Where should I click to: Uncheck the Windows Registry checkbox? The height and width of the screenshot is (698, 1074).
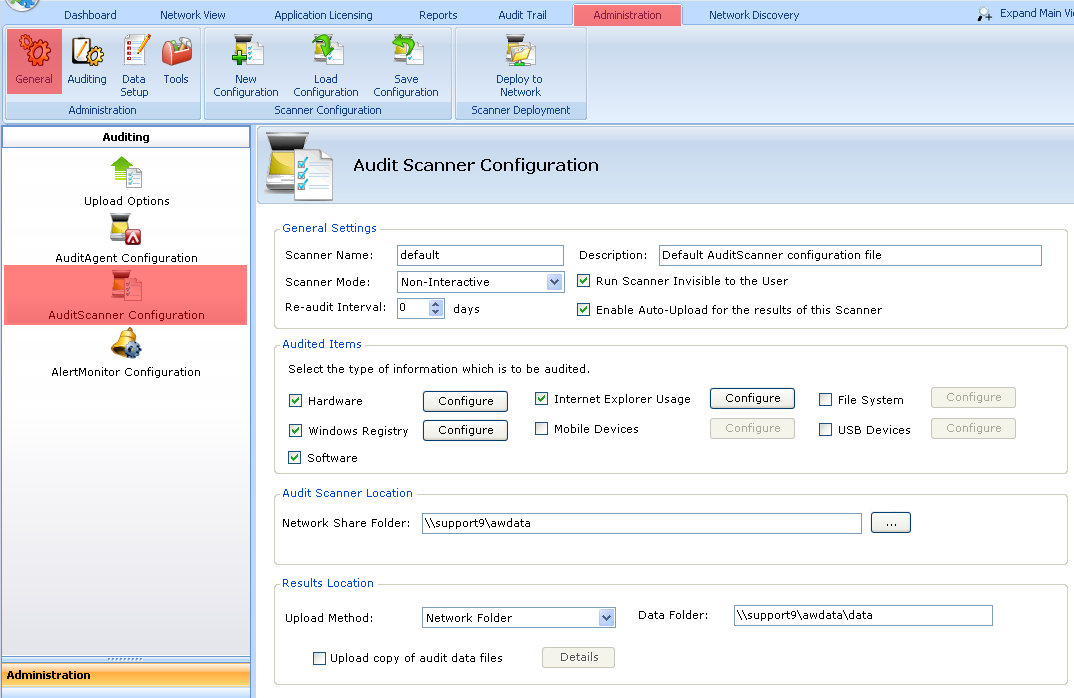tap(295, 430)
